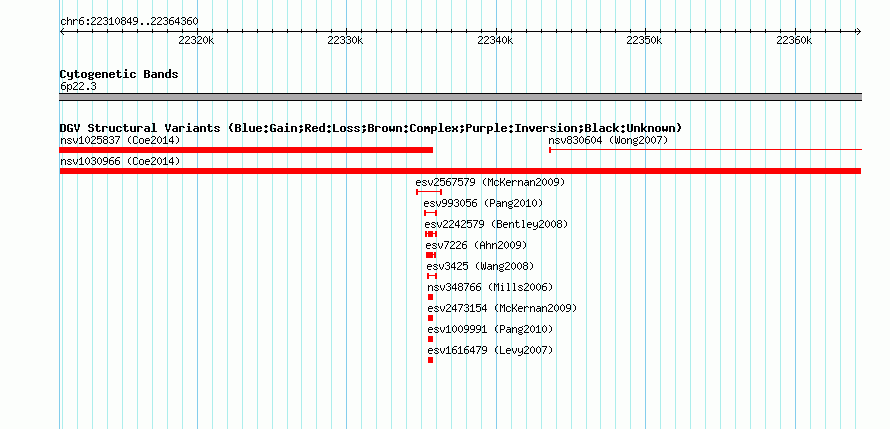Open esv2242579 (Bentley2008) variant label
This screenshot has width=890, height=429.
click(x=496, y=224)
